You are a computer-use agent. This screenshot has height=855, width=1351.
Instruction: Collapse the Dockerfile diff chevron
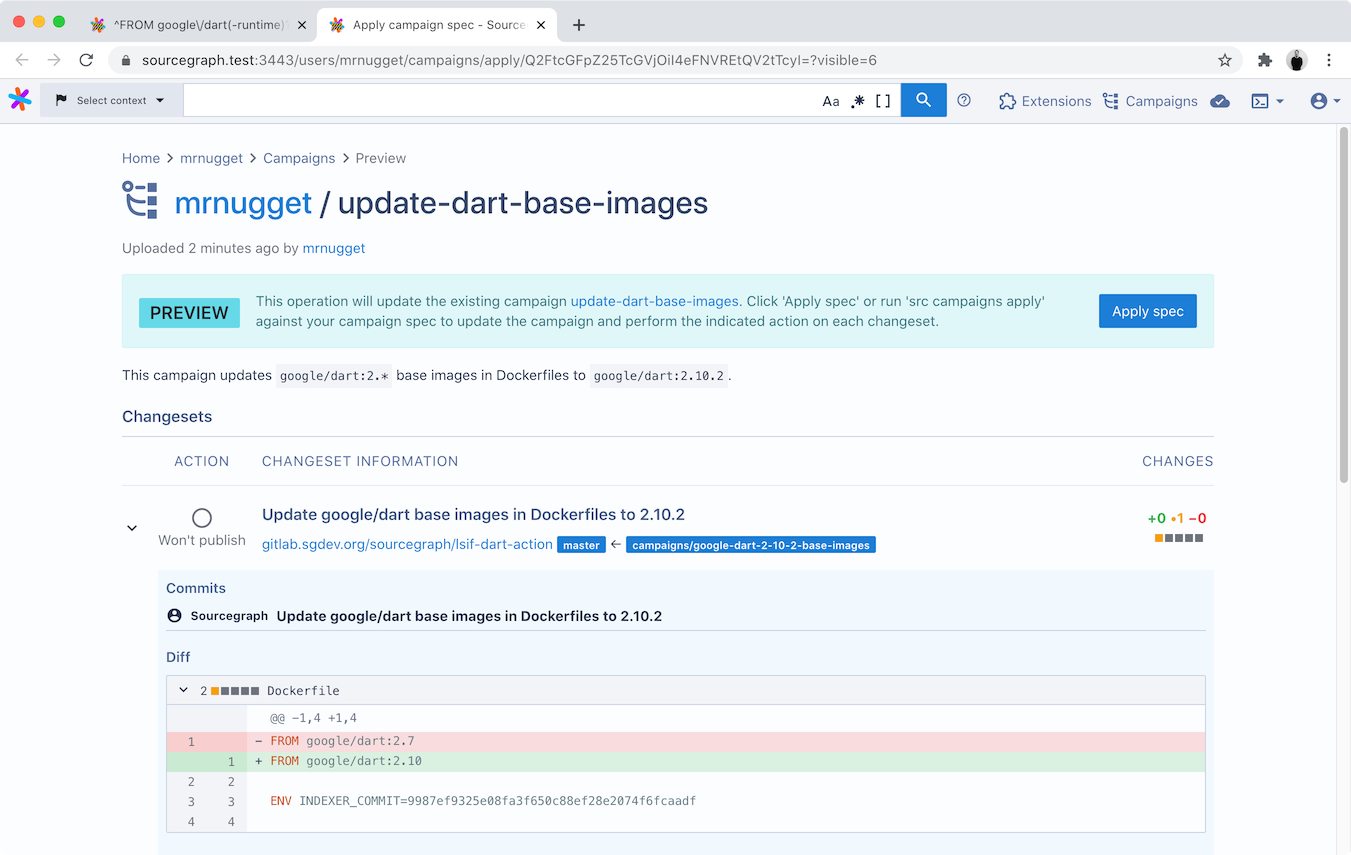click(x=183, y=690)
